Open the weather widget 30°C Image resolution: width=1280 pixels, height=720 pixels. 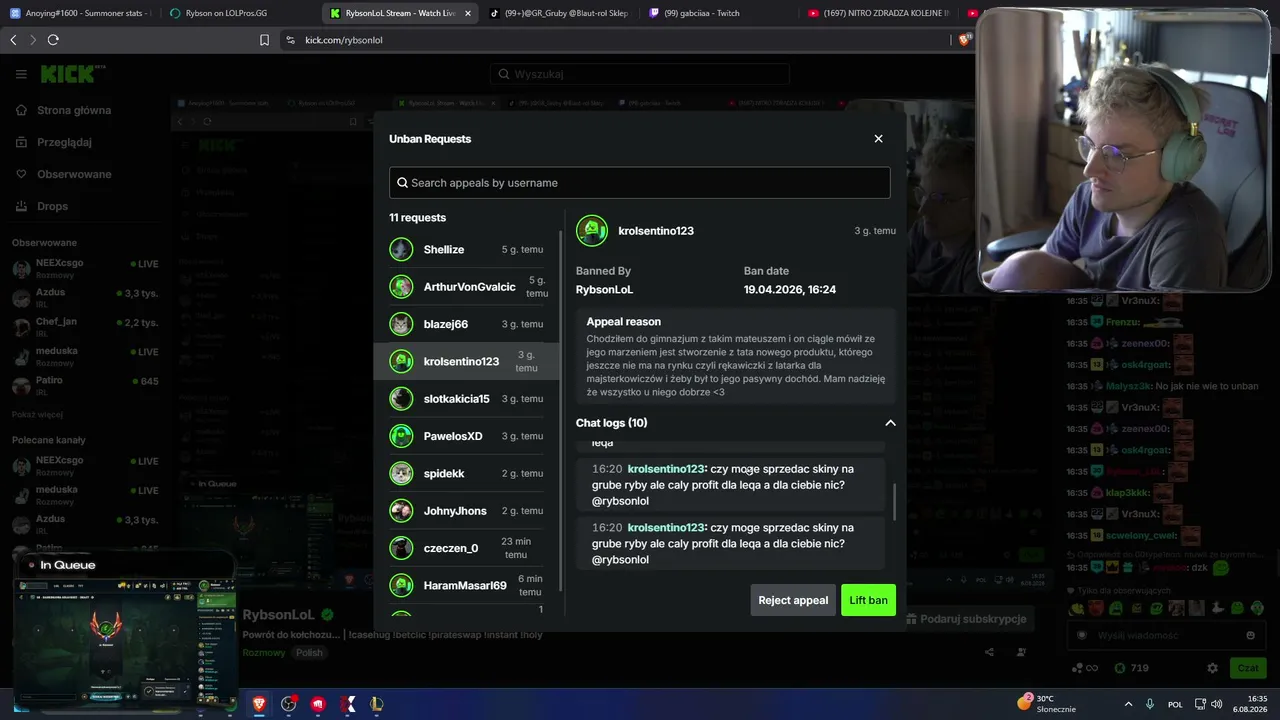point(1046,704)
